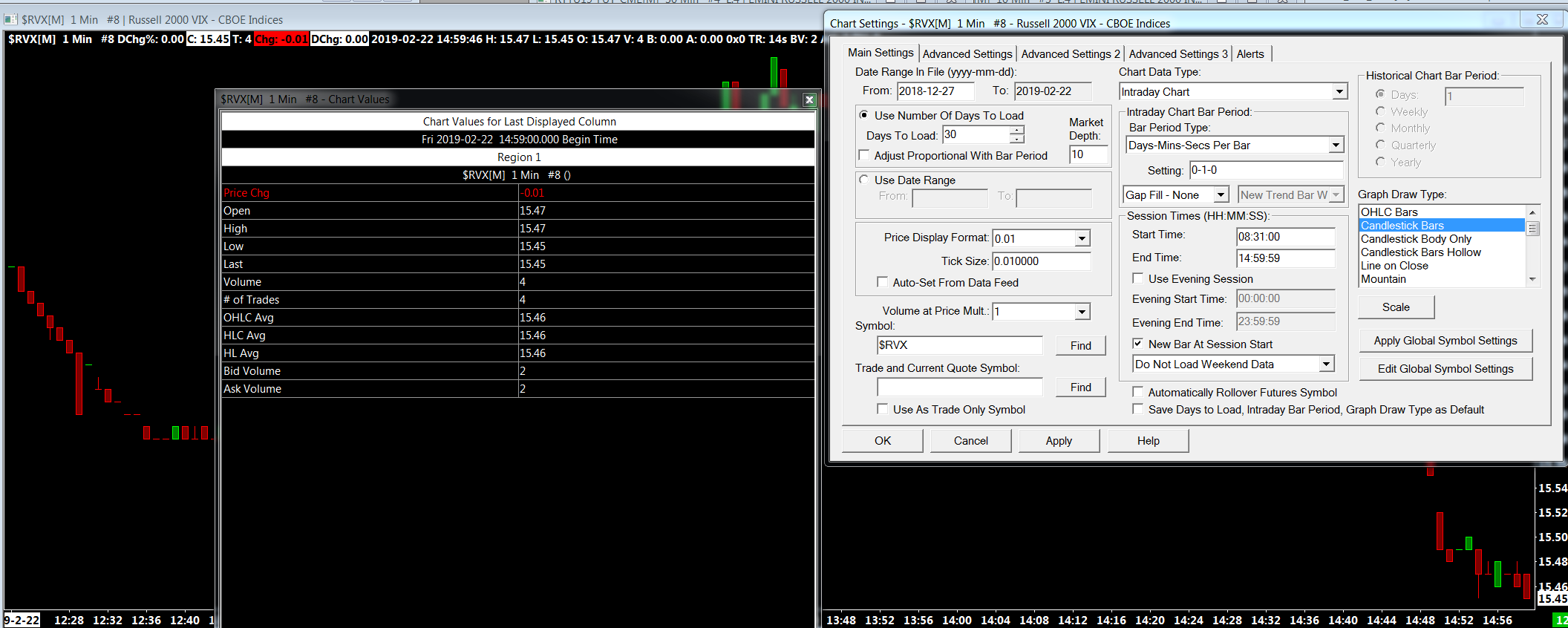Expand the Volume at Price Mult dropdown

[x=1082, y=312]
